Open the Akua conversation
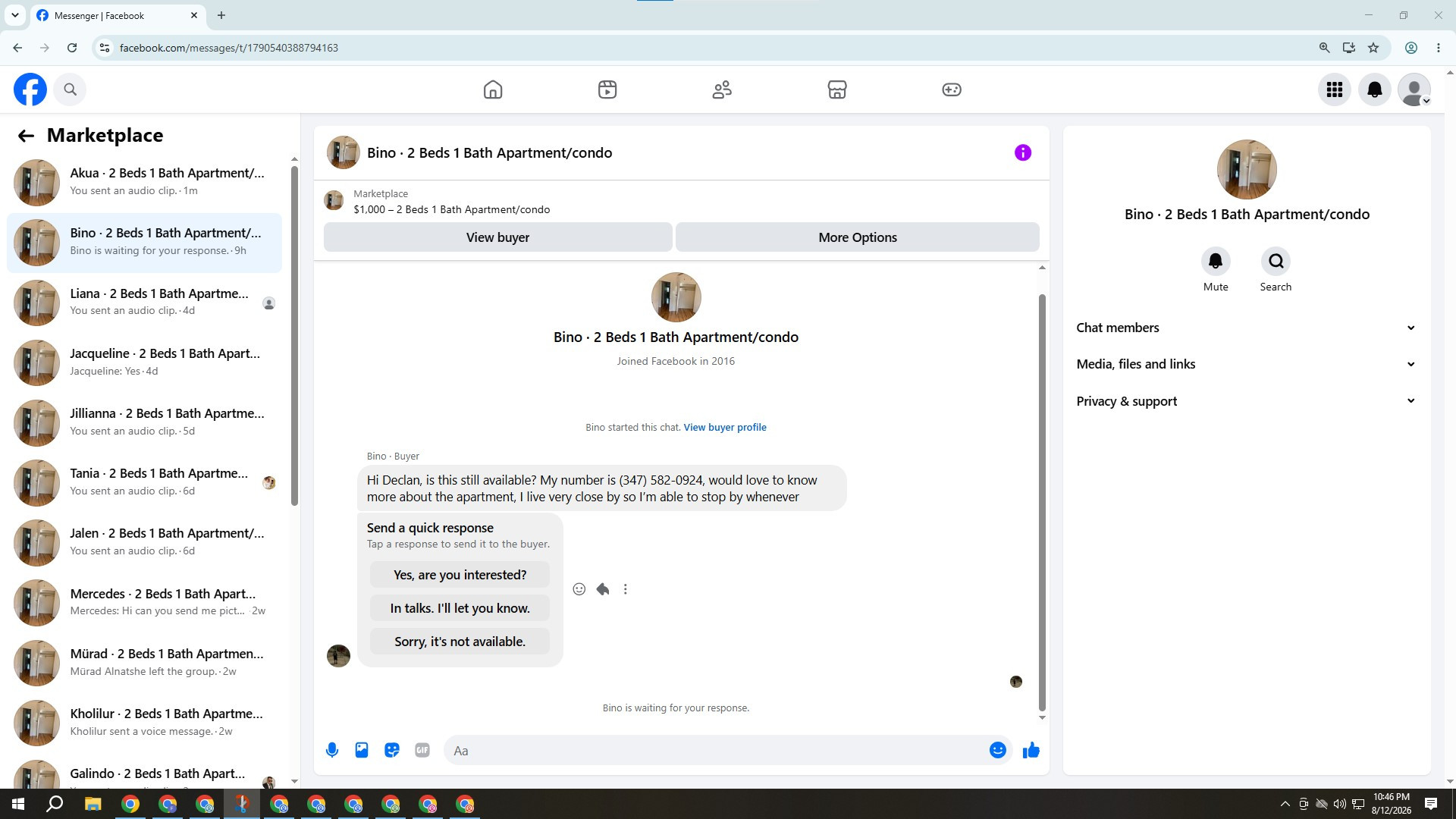The width and height of the screenshot is (1456, 819). [144, 182]
